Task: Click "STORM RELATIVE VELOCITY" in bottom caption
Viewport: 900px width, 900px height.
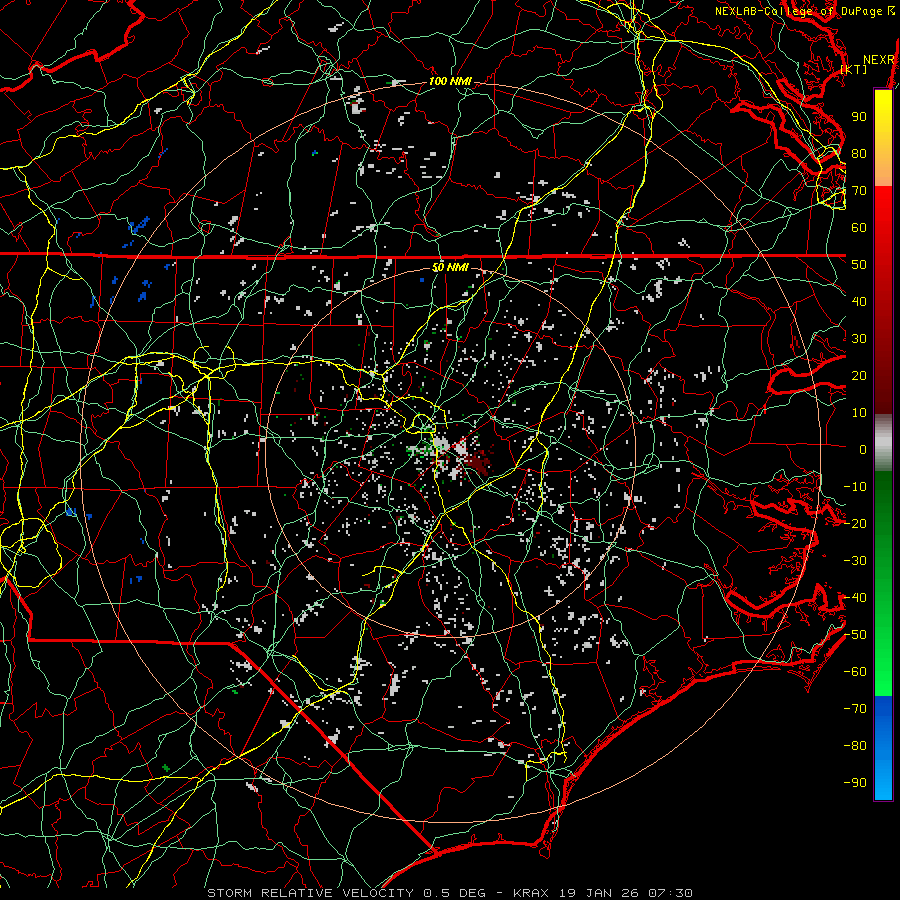Action: pos(310,893)
